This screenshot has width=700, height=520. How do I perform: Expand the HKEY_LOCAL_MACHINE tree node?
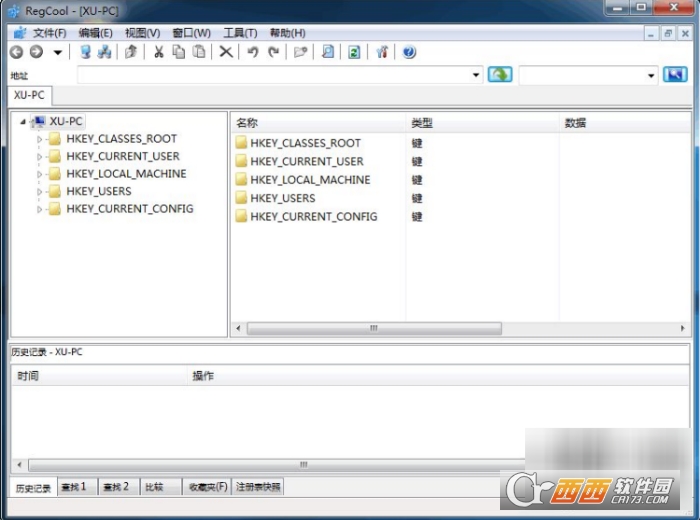[x=40, y=174]
